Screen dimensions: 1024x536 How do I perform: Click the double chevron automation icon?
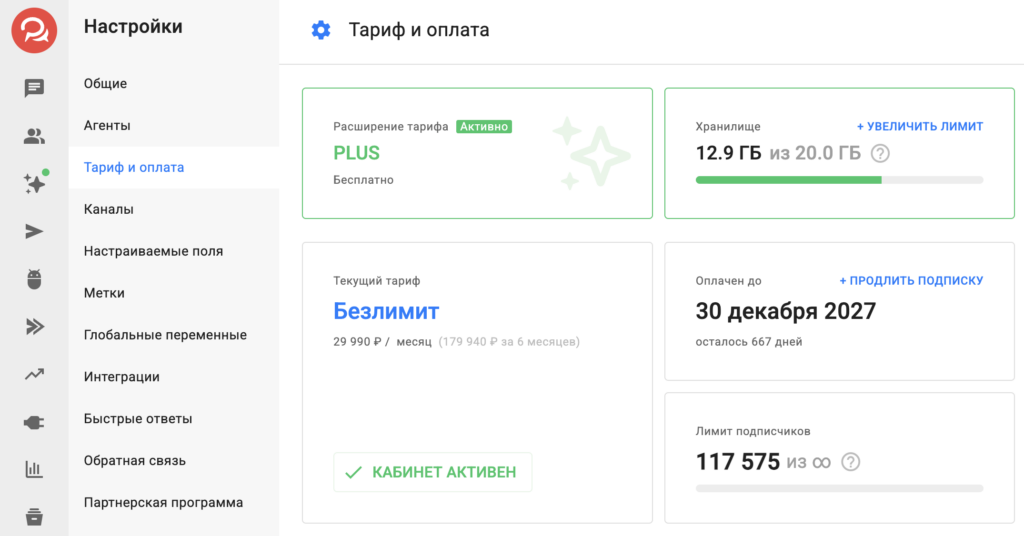point(34,326)
